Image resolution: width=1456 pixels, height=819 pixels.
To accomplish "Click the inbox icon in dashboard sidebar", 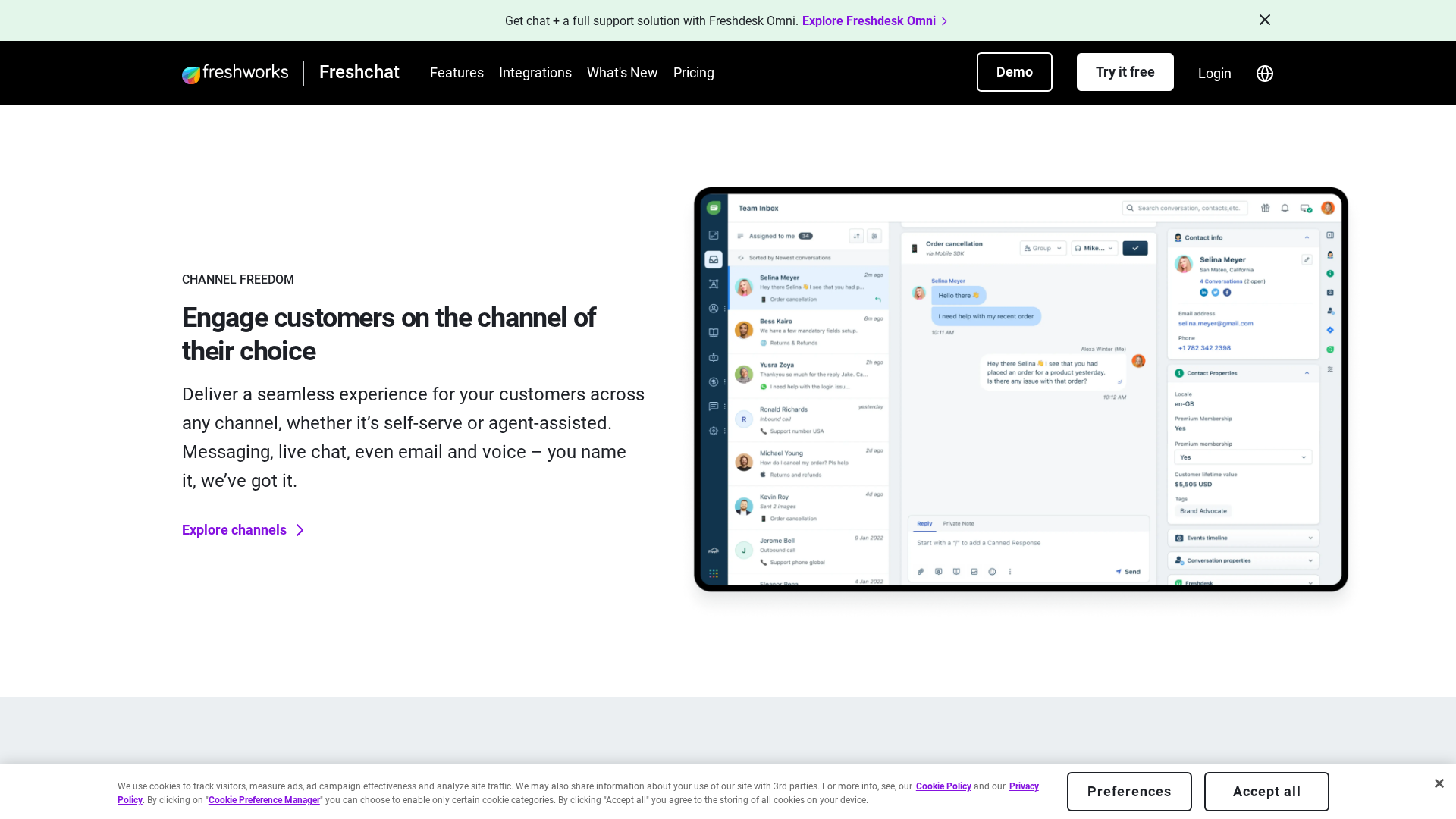I will [714, 259].
